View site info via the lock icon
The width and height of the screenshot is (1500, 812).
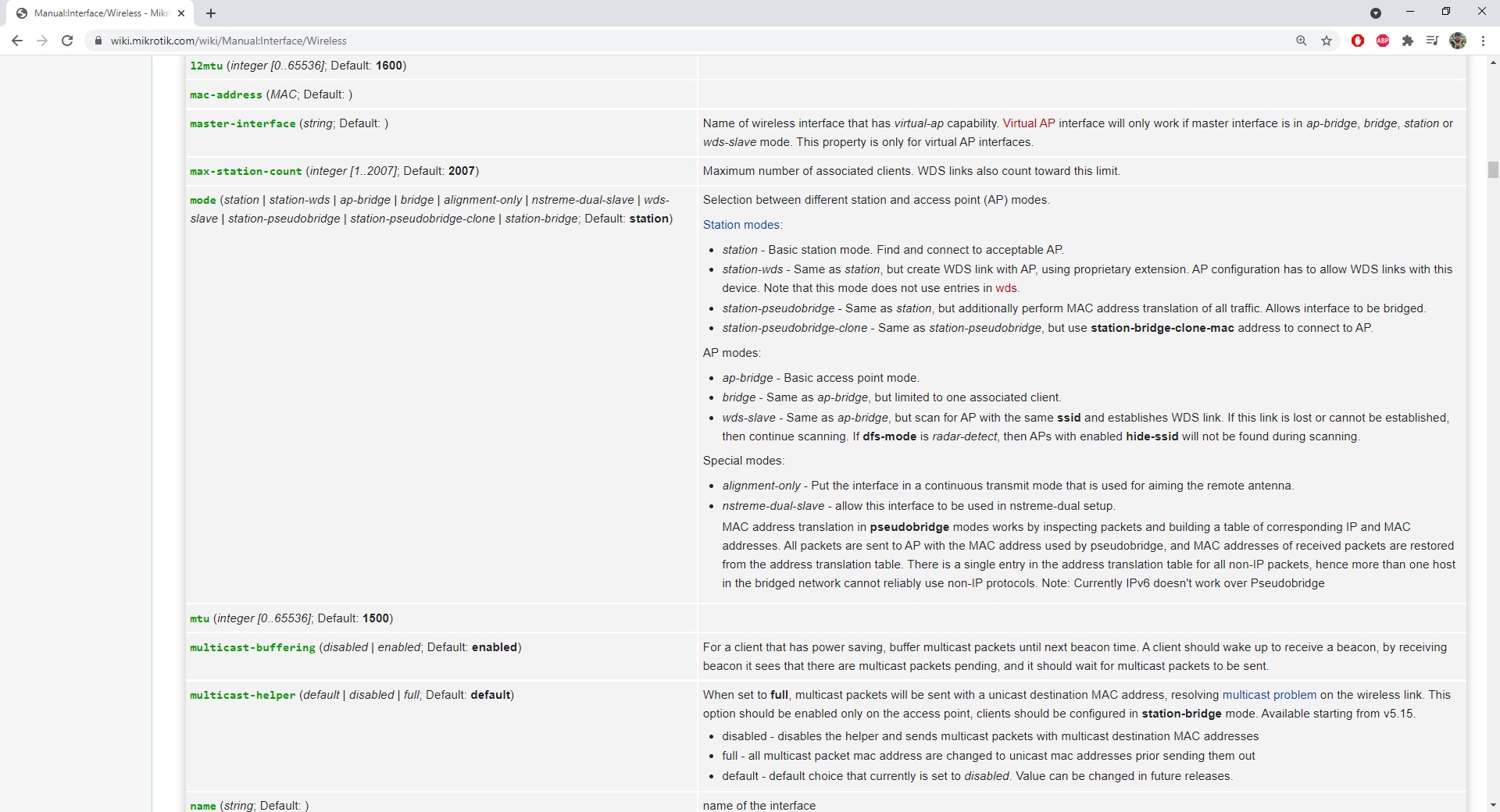[x=98, y=41]
